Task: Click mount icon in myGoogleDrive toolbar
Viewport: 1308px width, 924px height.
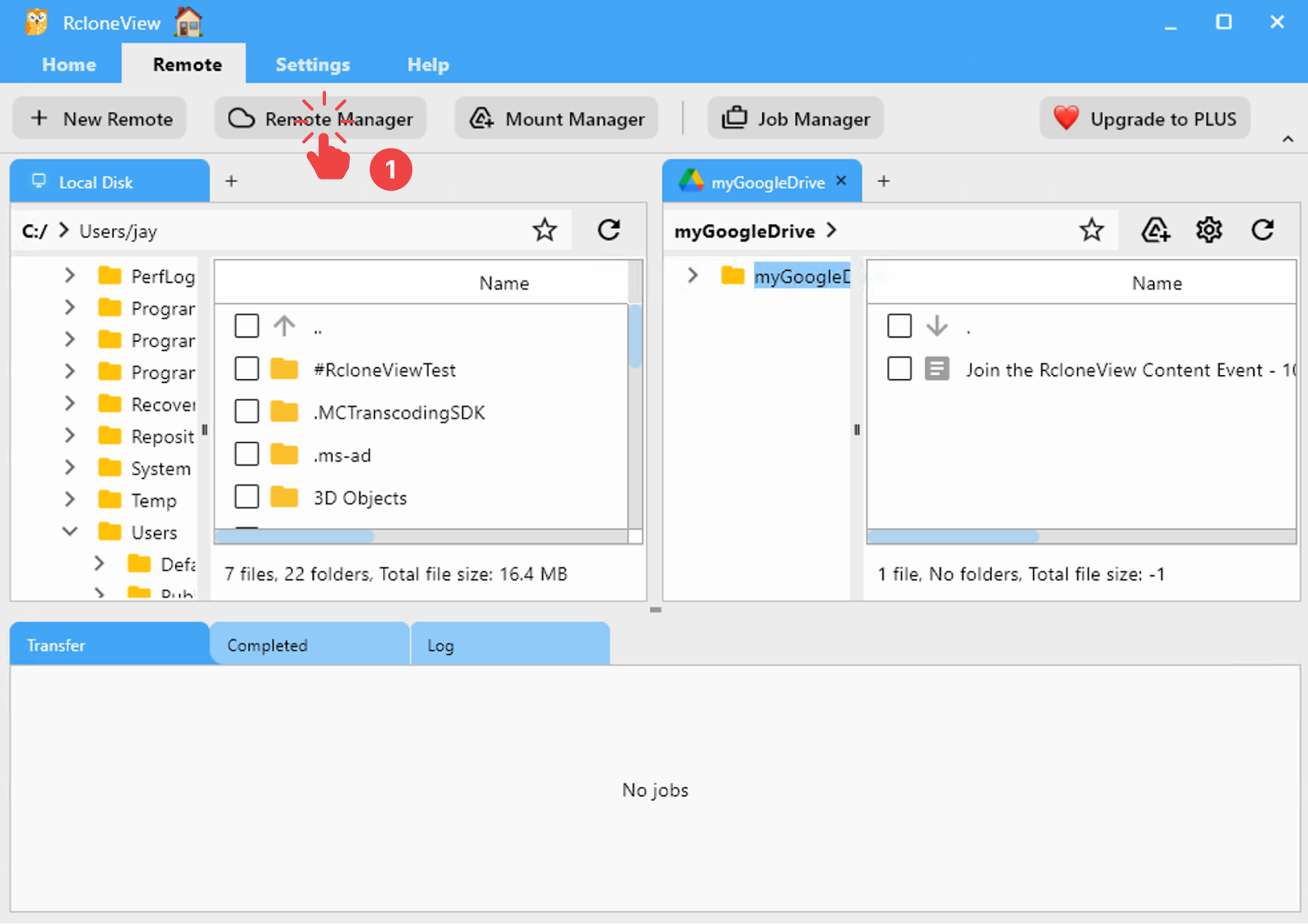Action: (1155, 230)
